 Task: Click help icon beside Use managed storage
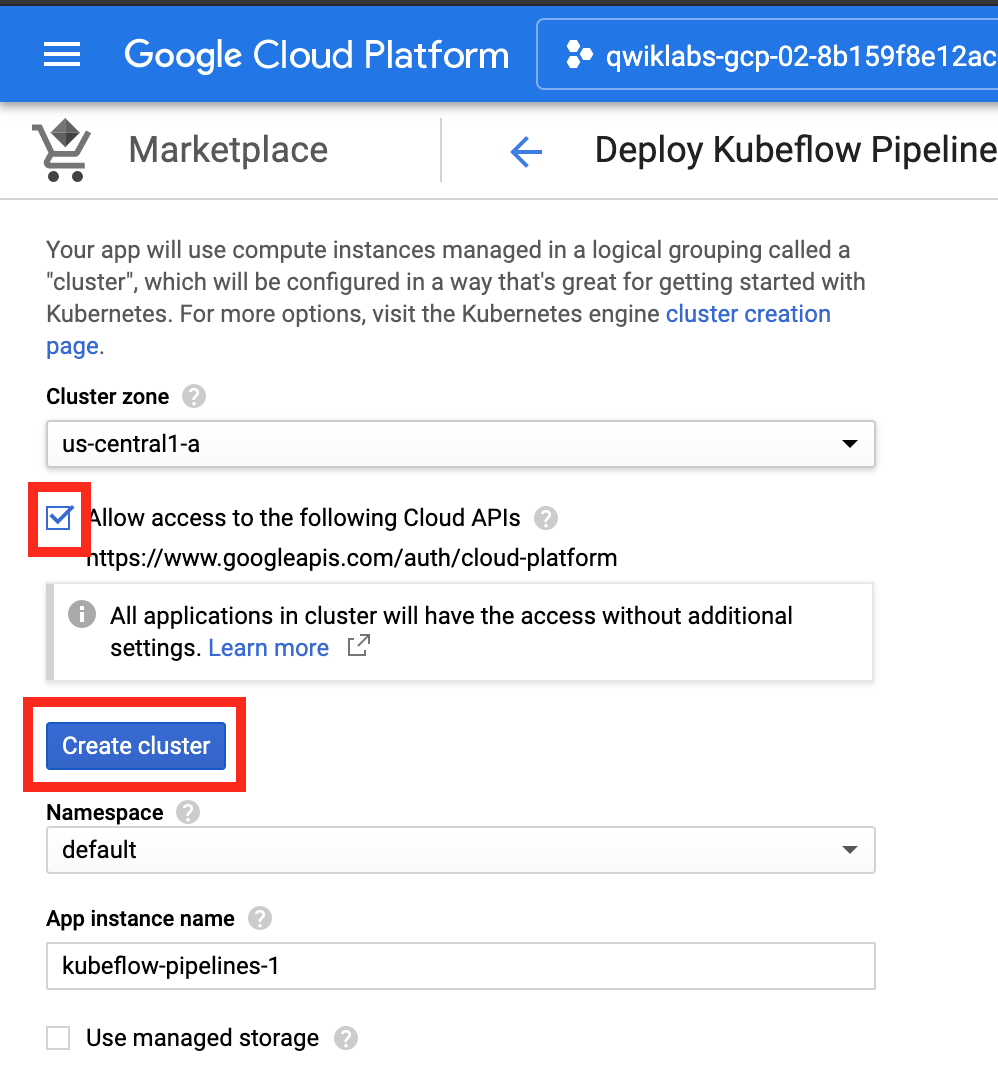(346, 1038)
